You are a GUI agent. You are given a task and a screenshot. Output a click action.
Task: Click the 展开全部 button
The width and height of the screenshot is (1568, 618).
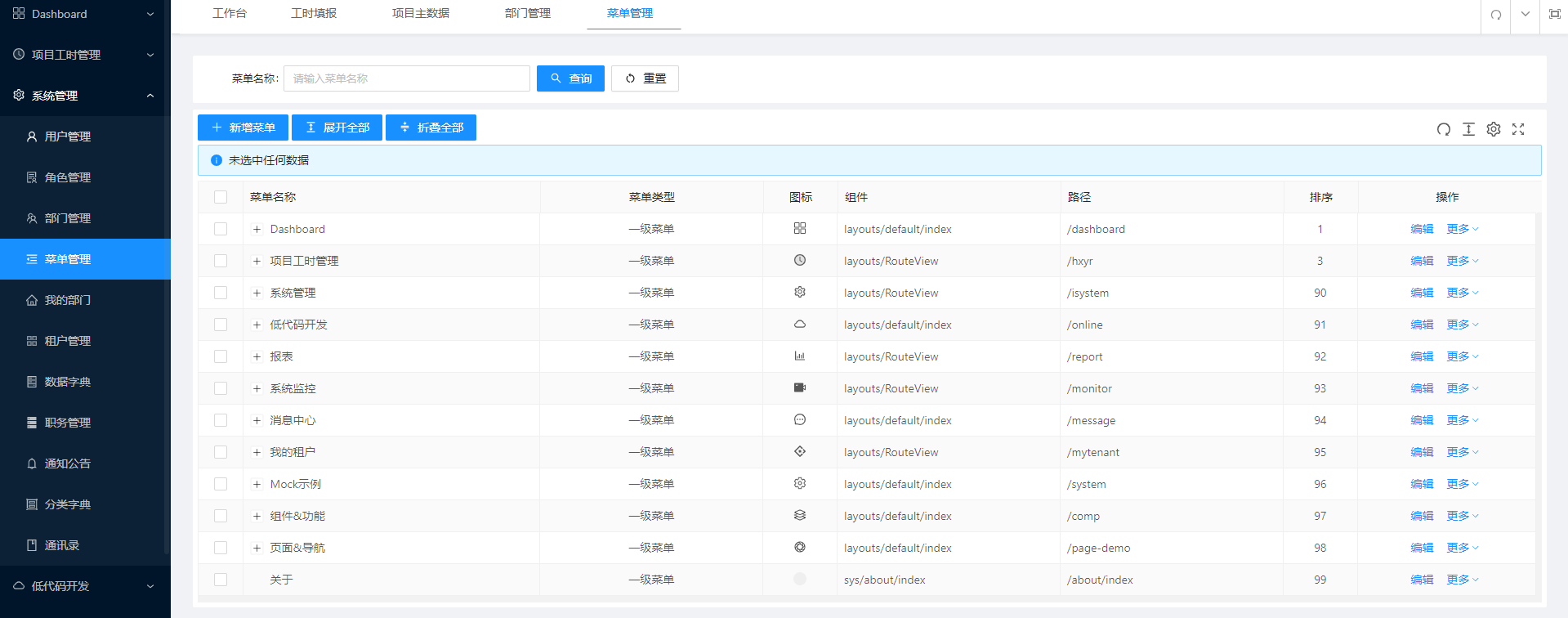[x=337, y=128]
